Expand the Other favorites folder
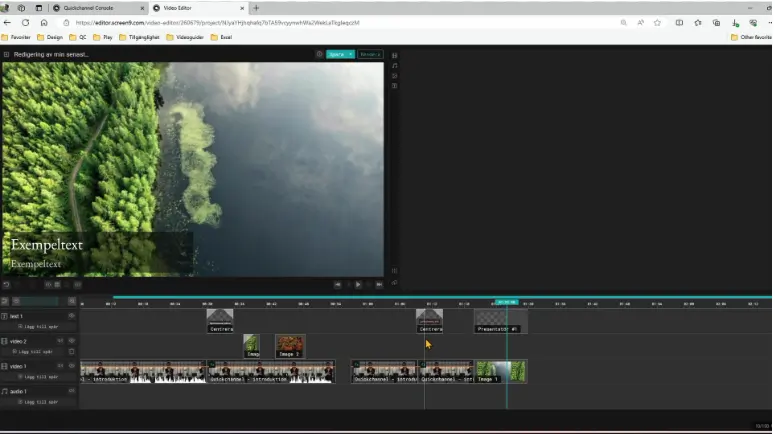 pyautogui.click(x=750, y=37)
